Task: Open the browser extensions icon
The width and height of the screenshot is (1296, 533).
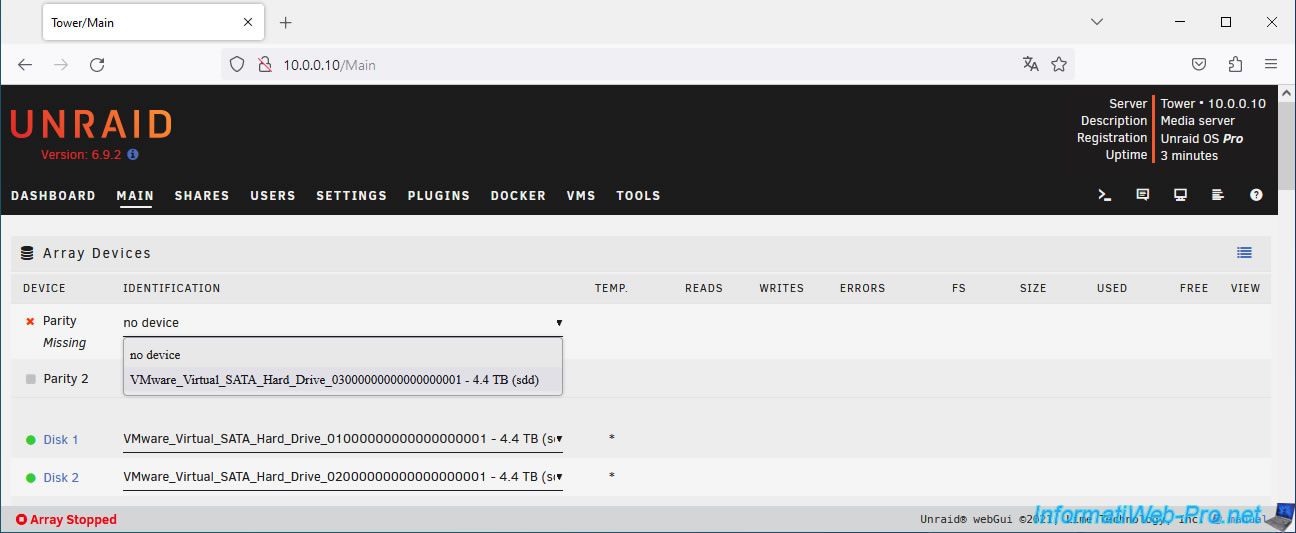Action: (x=1235, y=65)
